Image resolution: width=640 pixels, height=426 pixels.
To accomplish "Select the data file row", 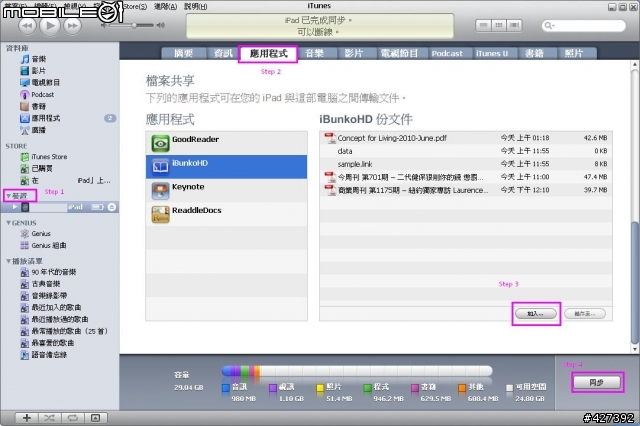I will point(466,151).
